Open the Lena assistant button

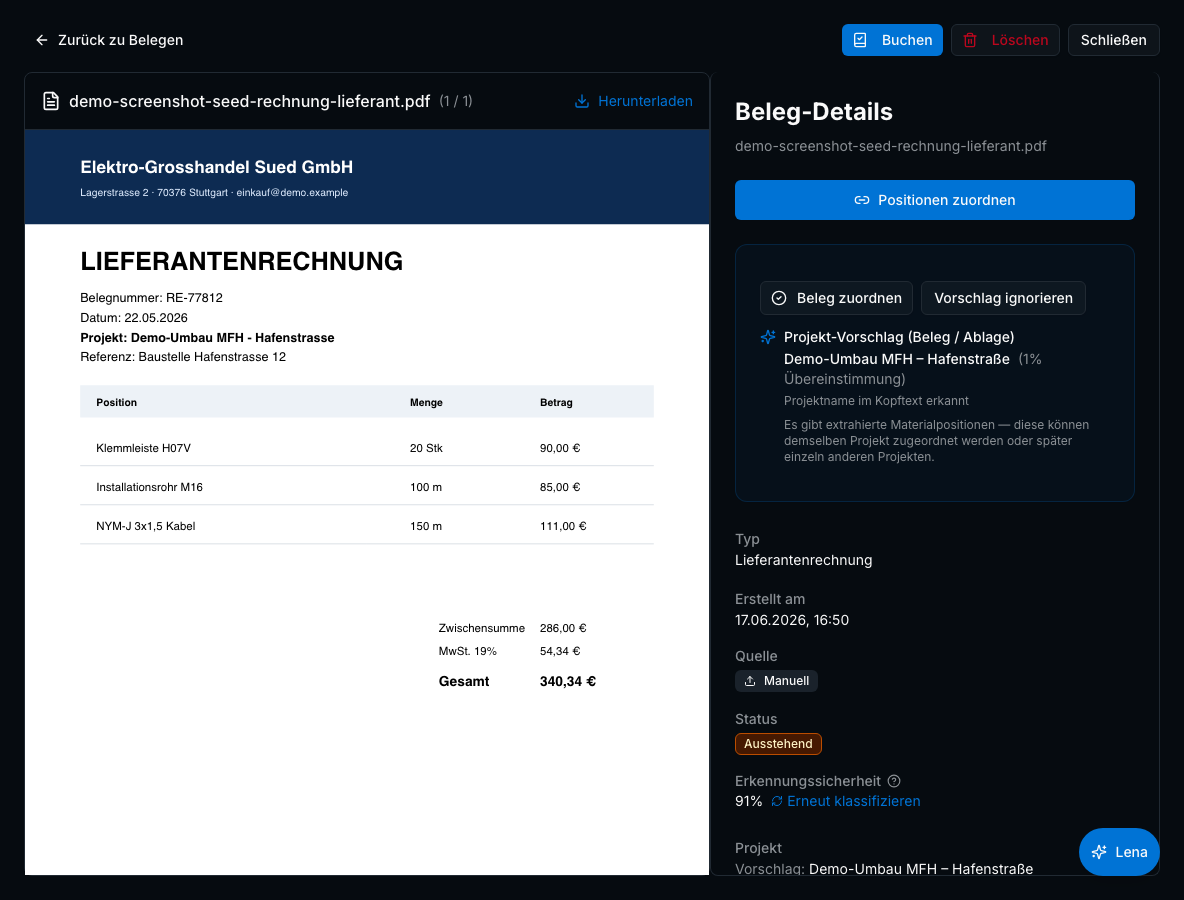pyautogui.click(x=1119, y=852)
